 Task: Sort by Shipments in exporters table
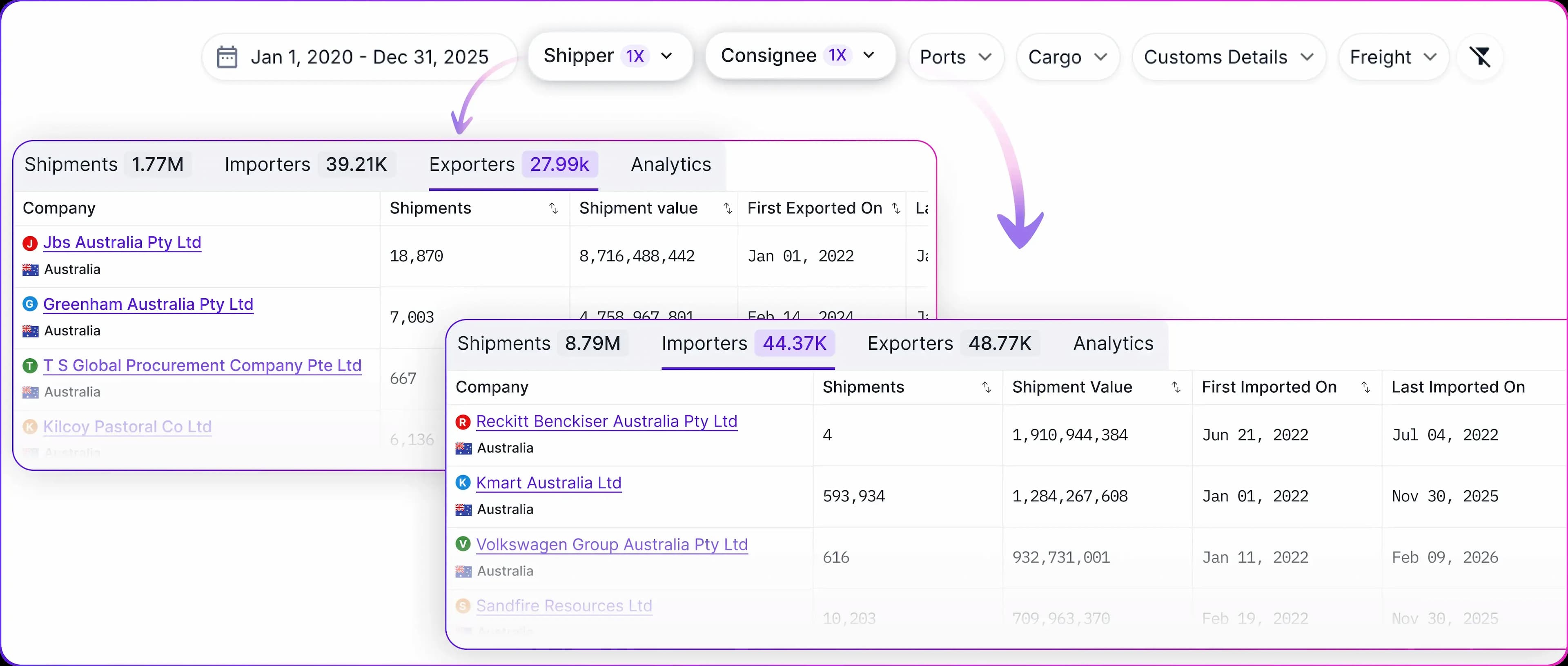point(553,208)
